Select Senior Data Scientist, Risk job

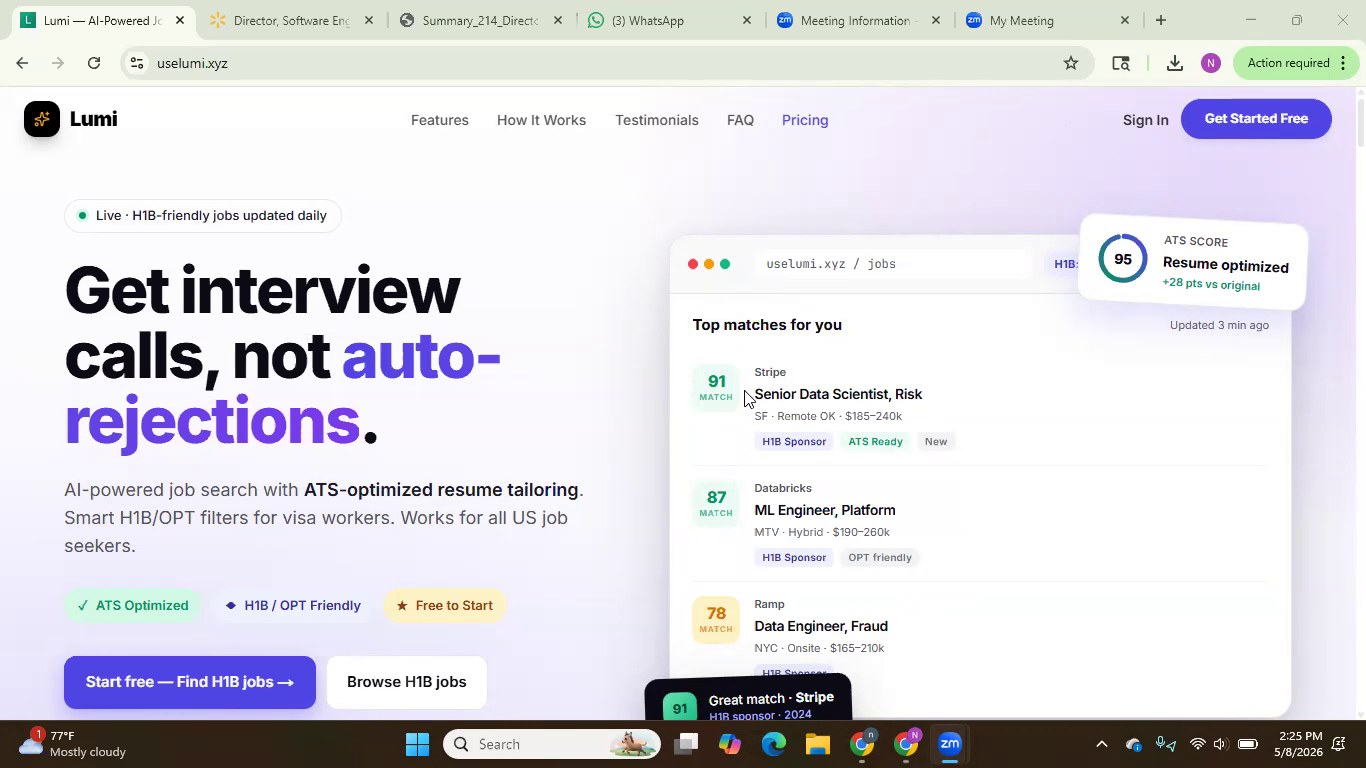point(838,394)
